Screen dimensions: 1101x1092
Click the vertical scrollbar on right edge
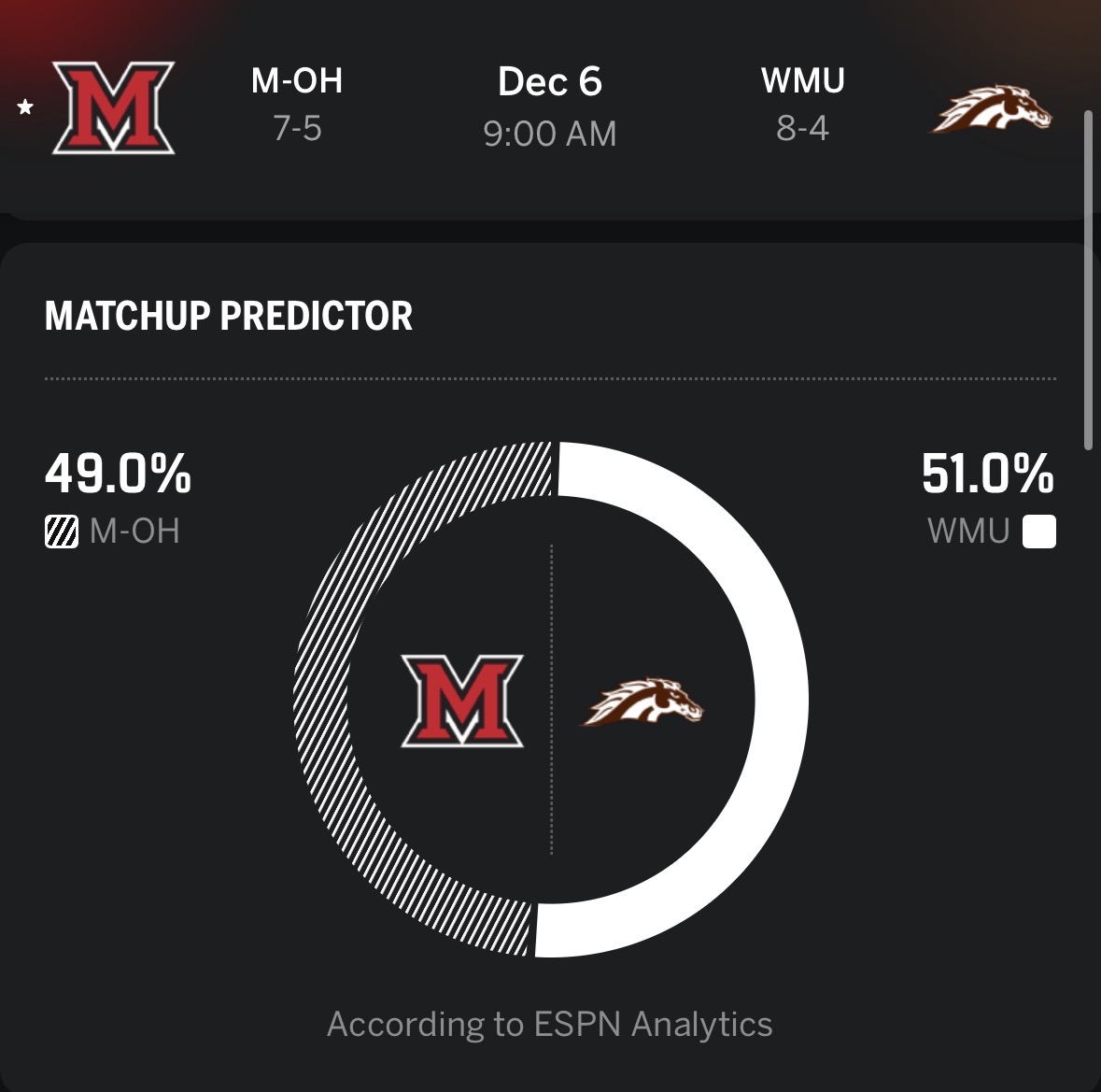pos(1087,280)
